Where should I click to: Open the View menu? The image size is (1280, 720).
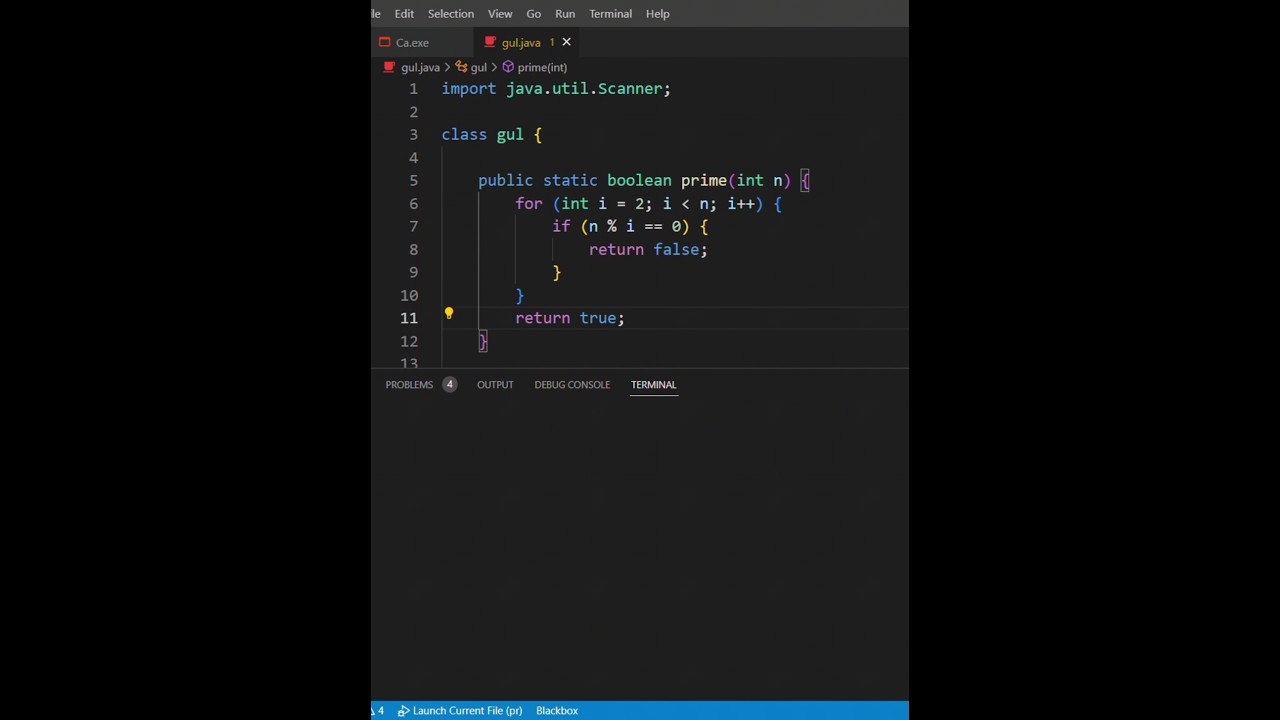click(x=500, y=14)
